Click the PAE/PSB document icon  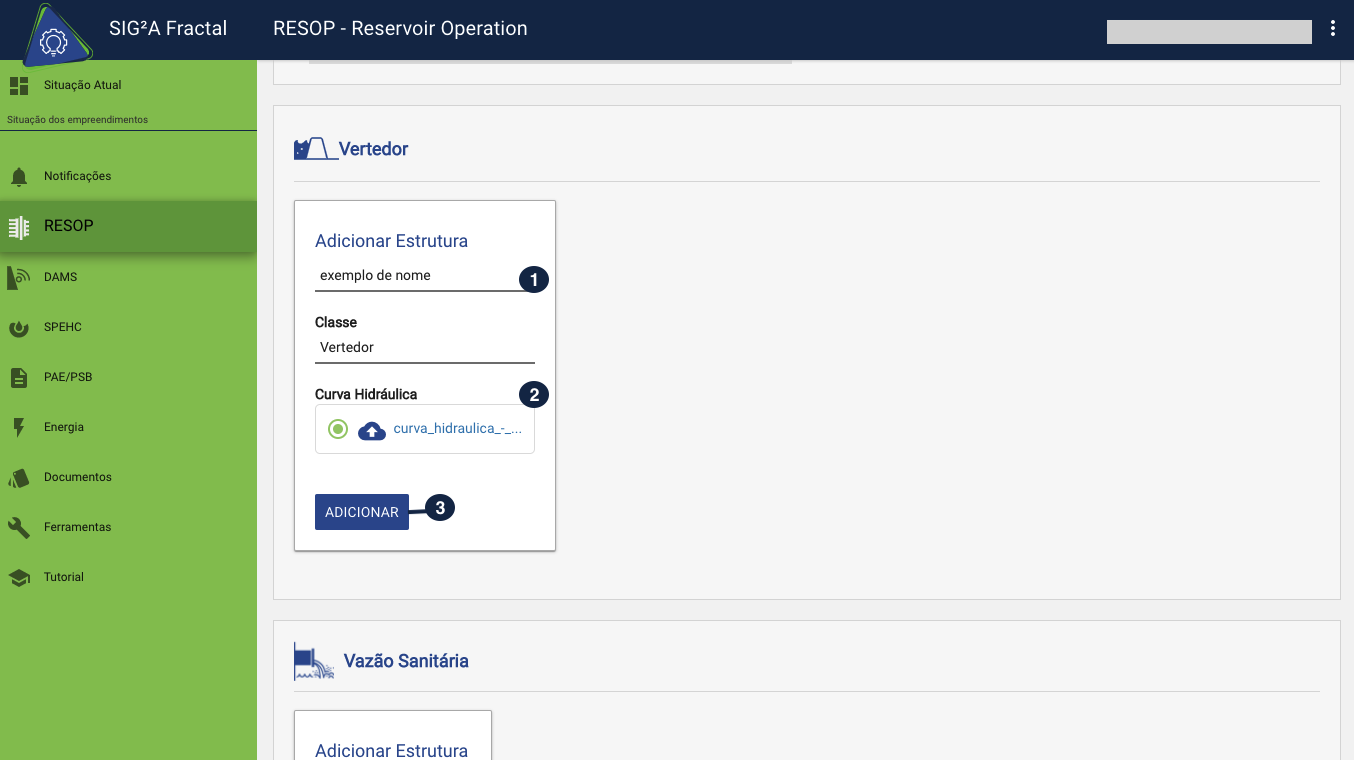point(19,377)
